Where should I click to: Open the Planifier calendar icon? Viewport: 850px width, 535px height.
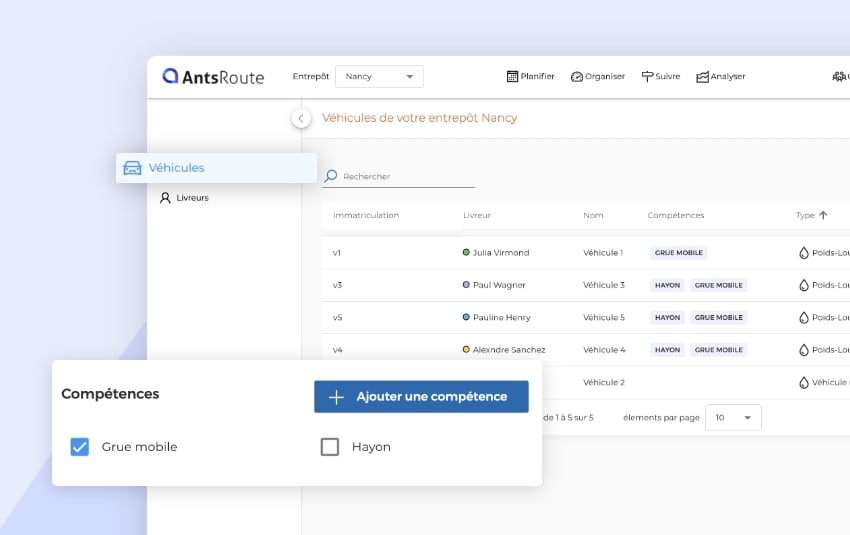tap(512, 76)
